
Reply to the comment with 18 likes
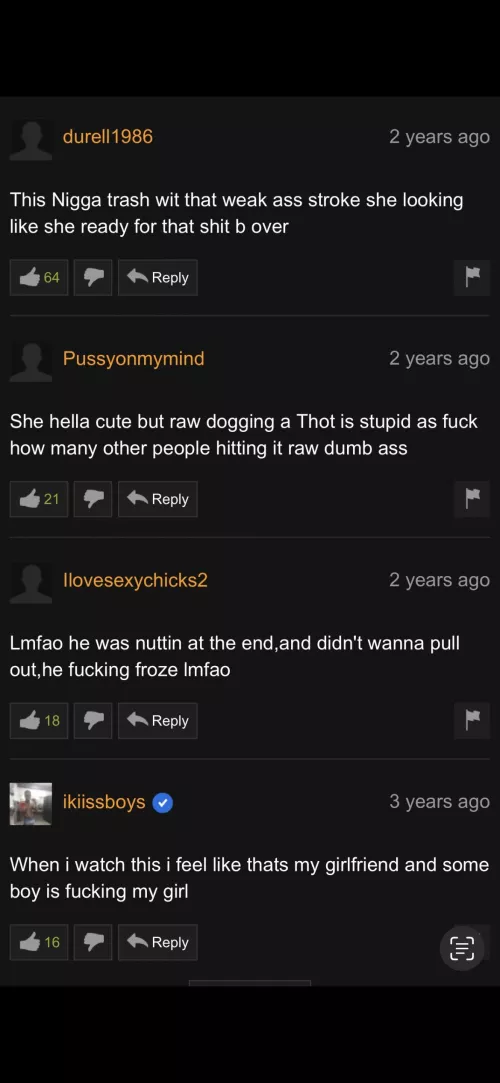coord(157,721)
